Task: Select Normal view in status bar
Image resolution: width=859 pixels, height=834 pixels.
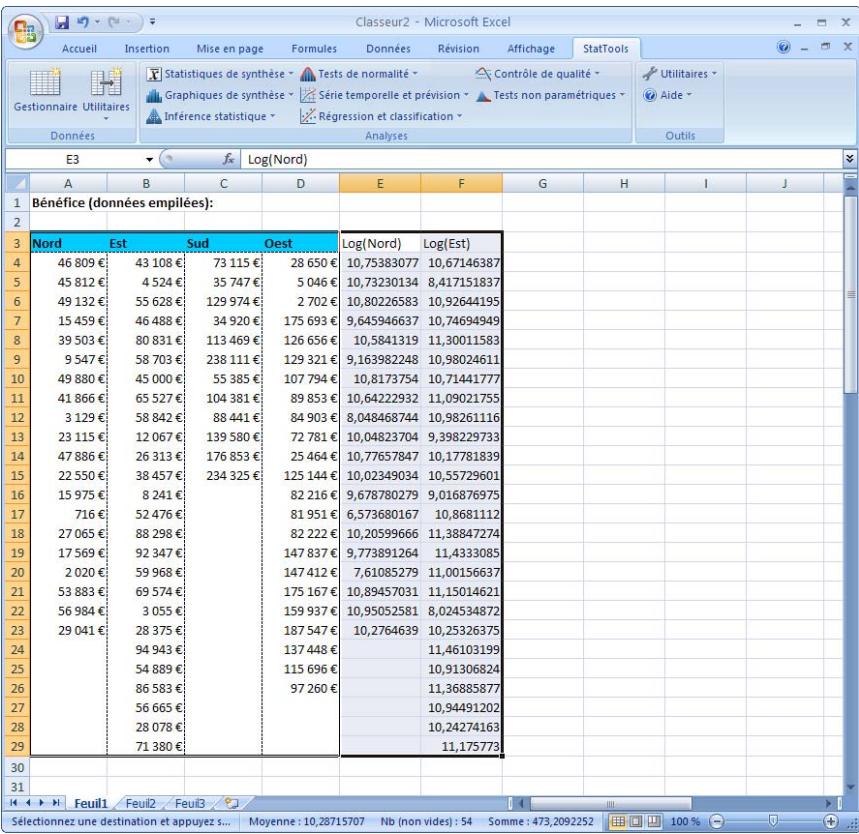Action: [618, 819]
